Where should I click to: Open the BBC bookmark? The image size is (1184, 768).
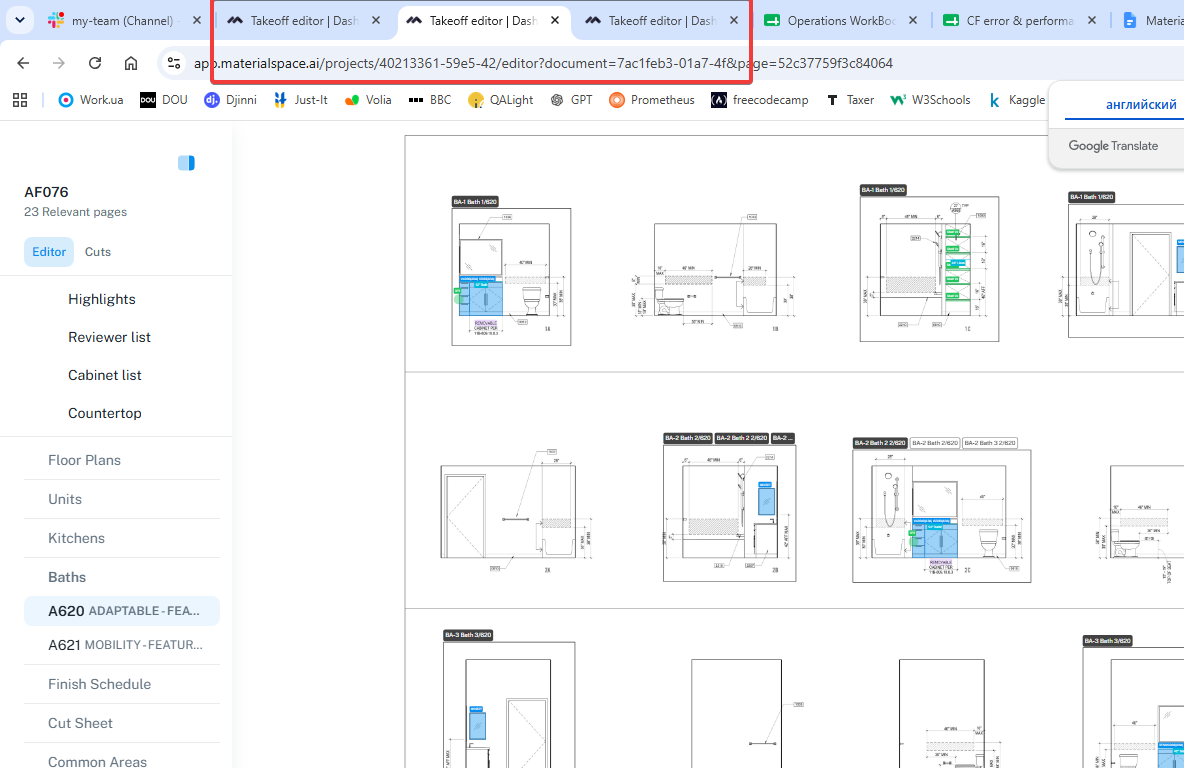[430, 100]
